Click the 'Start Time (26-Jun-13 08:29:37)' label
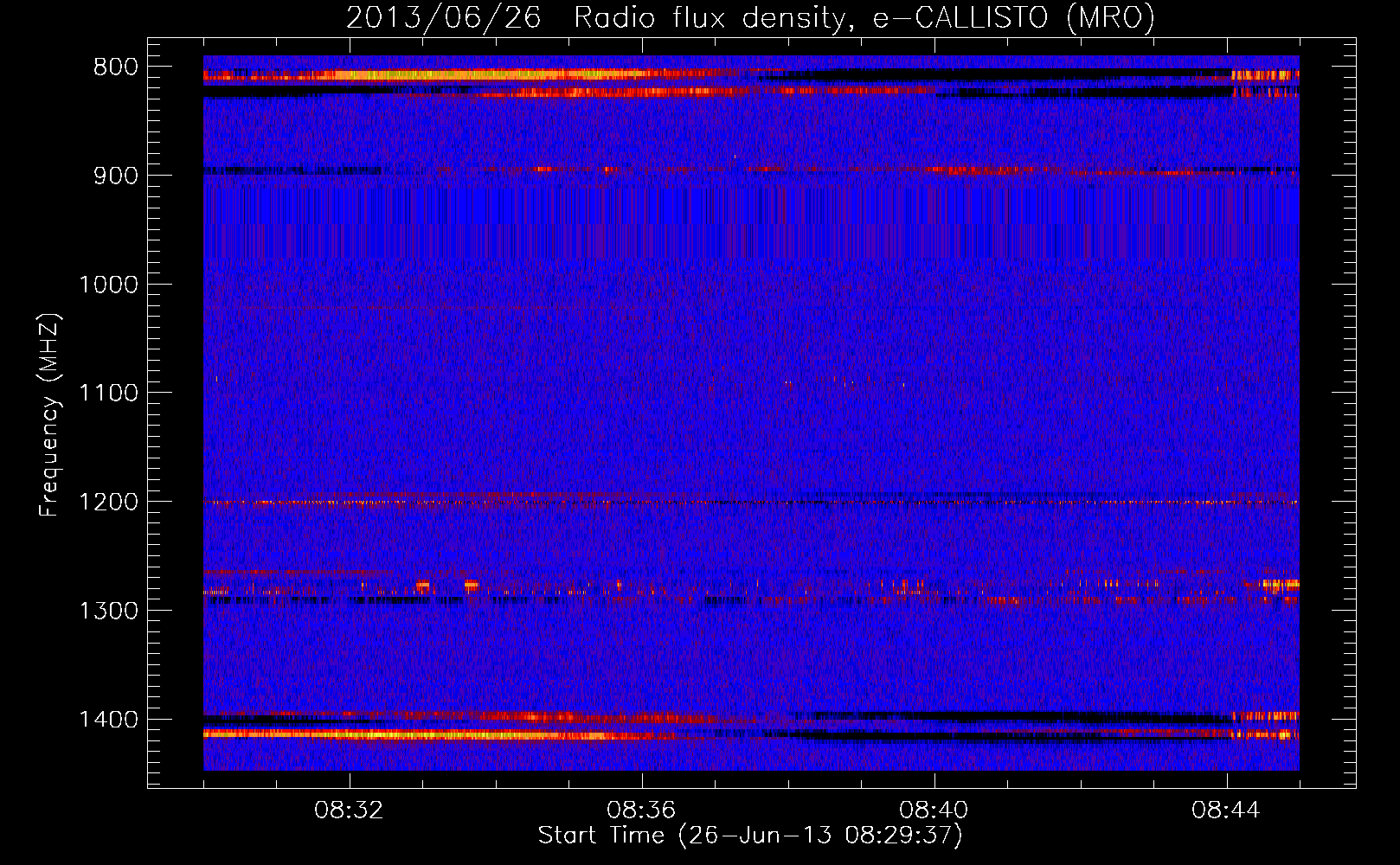This screenshot has width=1400, height=865. [x=750, y=836]
